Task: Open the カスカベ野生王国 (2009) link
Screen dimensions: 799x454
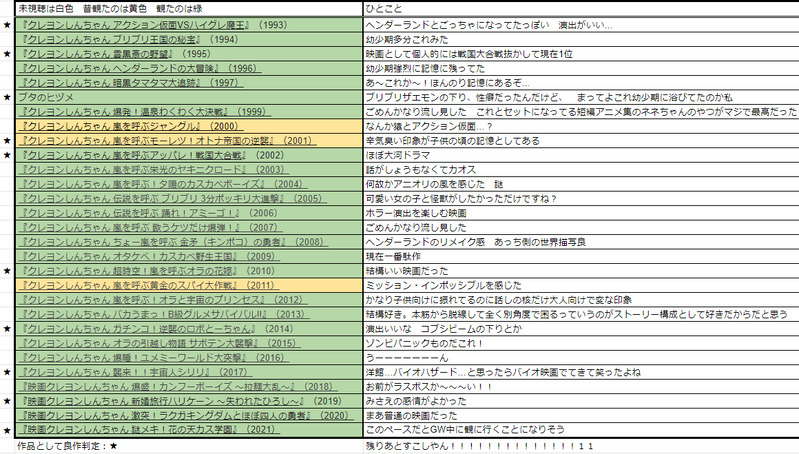Action: [x=149, y=256]
